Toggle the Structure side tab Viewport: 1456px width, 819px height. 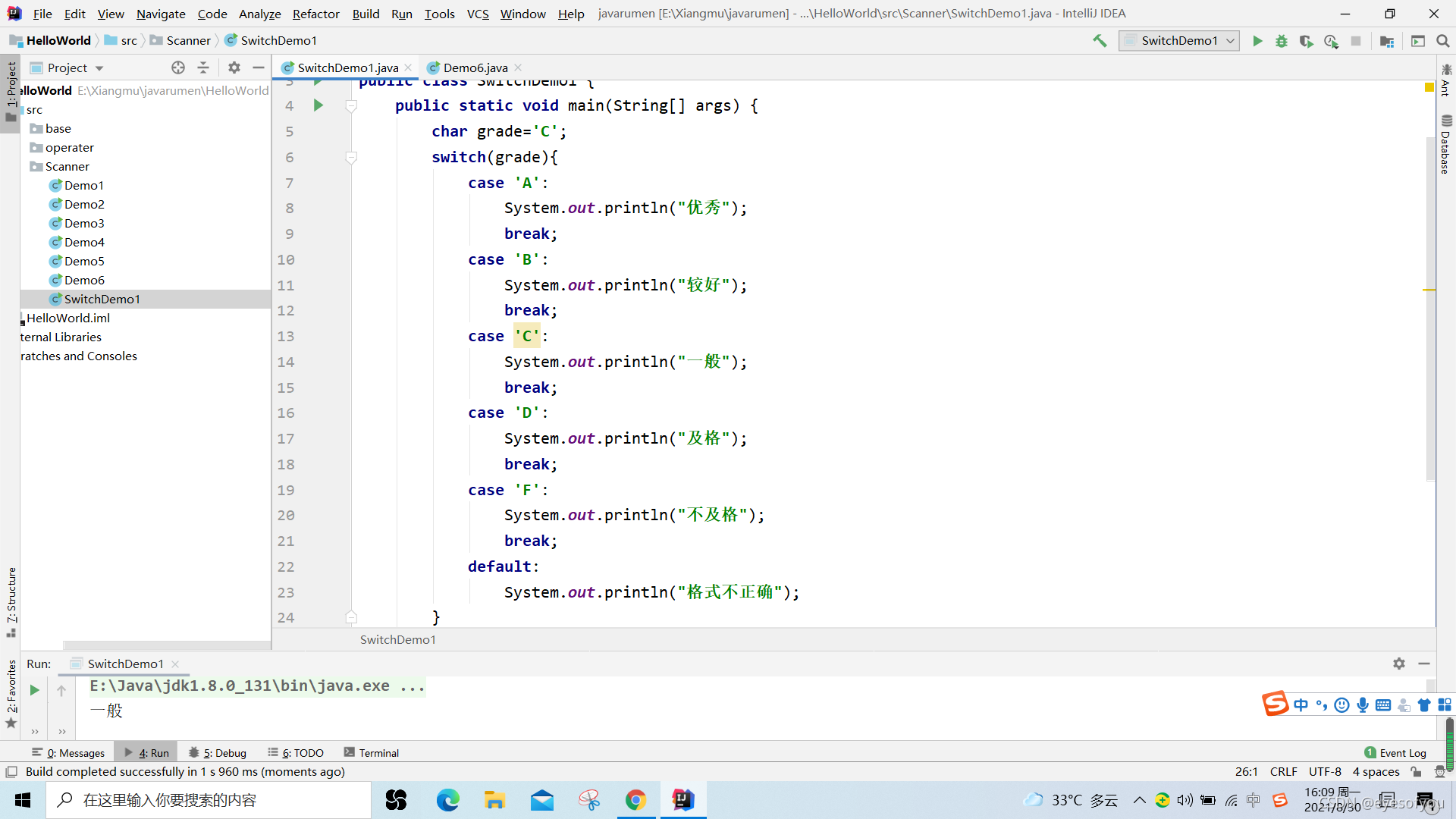coord(11,601)
